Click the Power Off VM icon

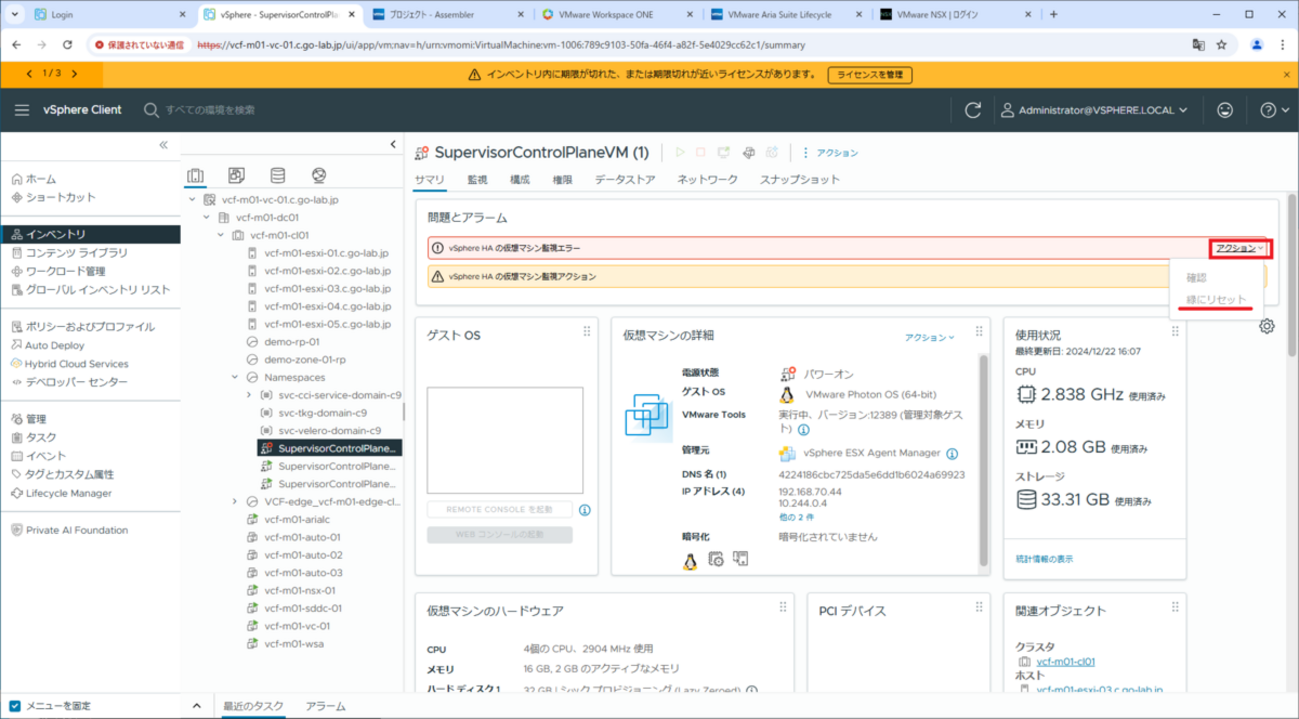(701, 153)
